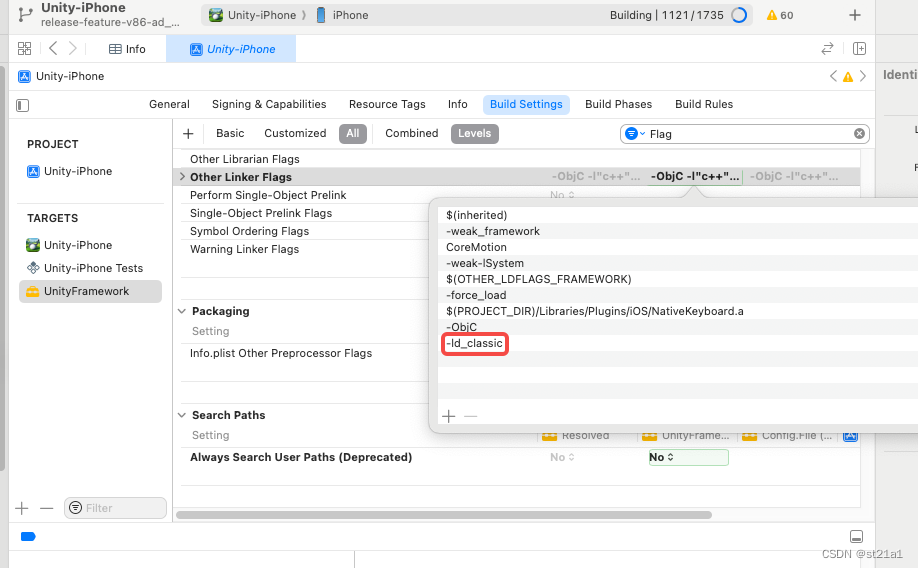Select the Unity-iPhone scheme in toolbar
Screen dimensions: 918x568
coord(253,15)
